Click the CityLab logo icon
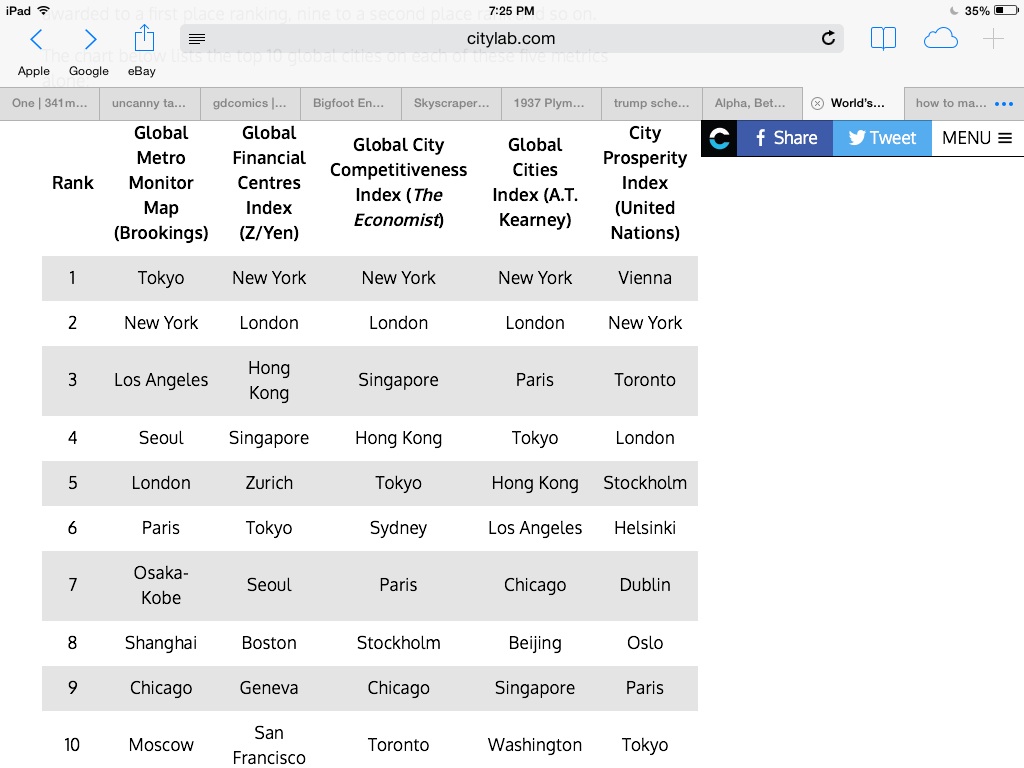Image resolution: width=1024 pixels, height=768 pixels. coord(719,138)
